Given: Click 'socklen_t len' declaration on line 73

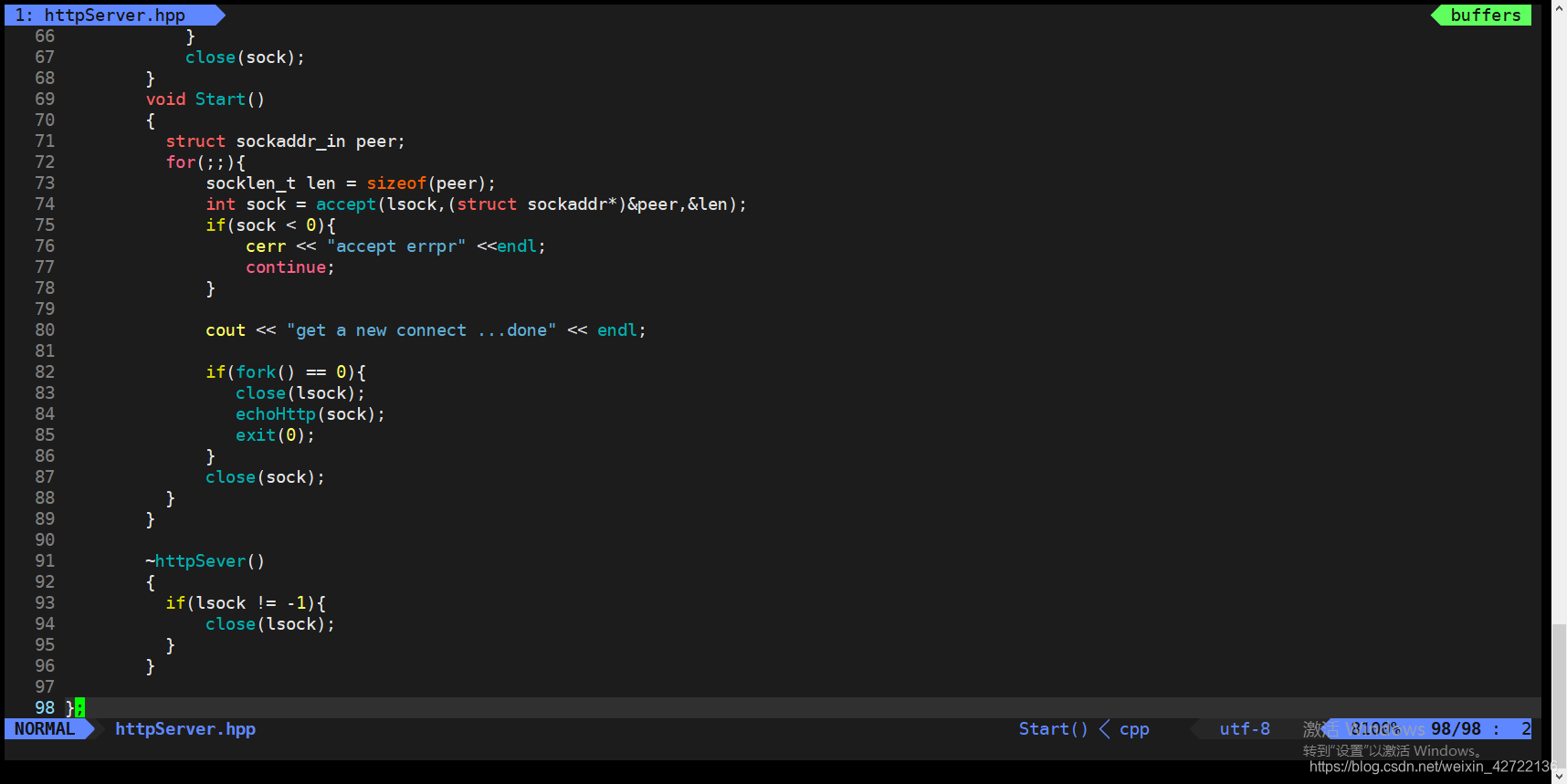Looking at the screenshot, I should 270,183.
